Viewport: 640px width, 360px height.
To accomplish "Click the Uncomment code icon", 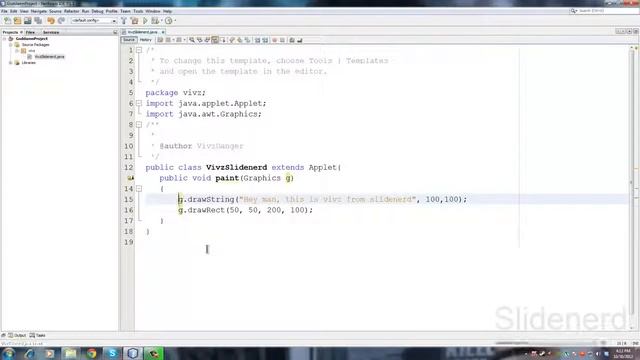I will [x=300, y=40].
